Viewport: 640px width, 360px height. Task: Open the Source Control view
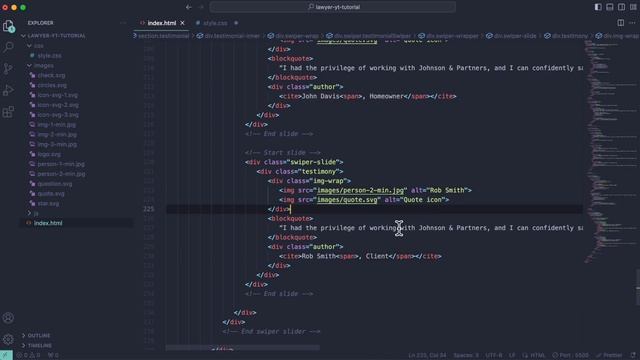tap(8, 69)
